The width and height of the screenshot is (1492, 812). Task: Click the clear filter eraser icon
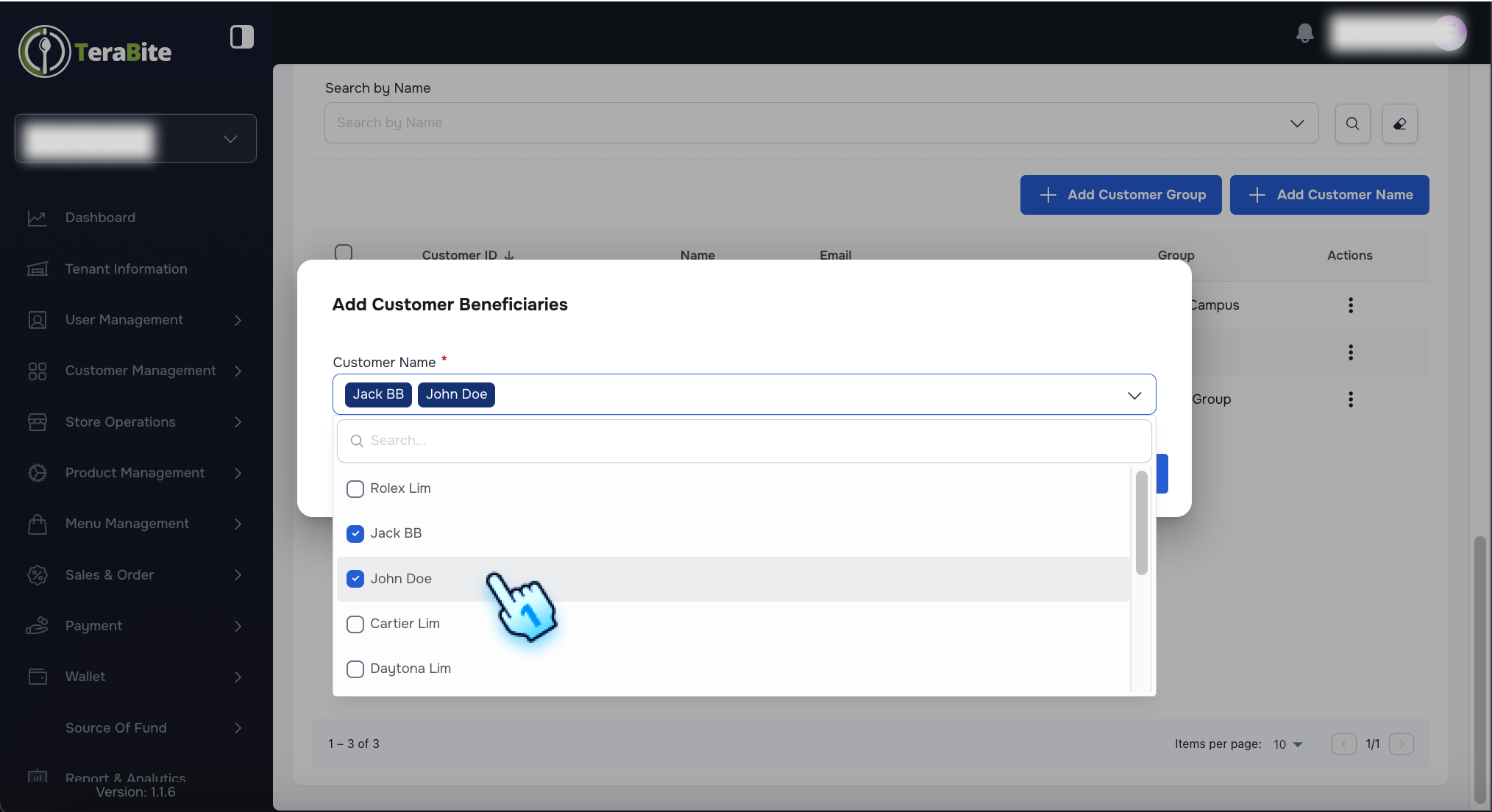(1399, 123)
